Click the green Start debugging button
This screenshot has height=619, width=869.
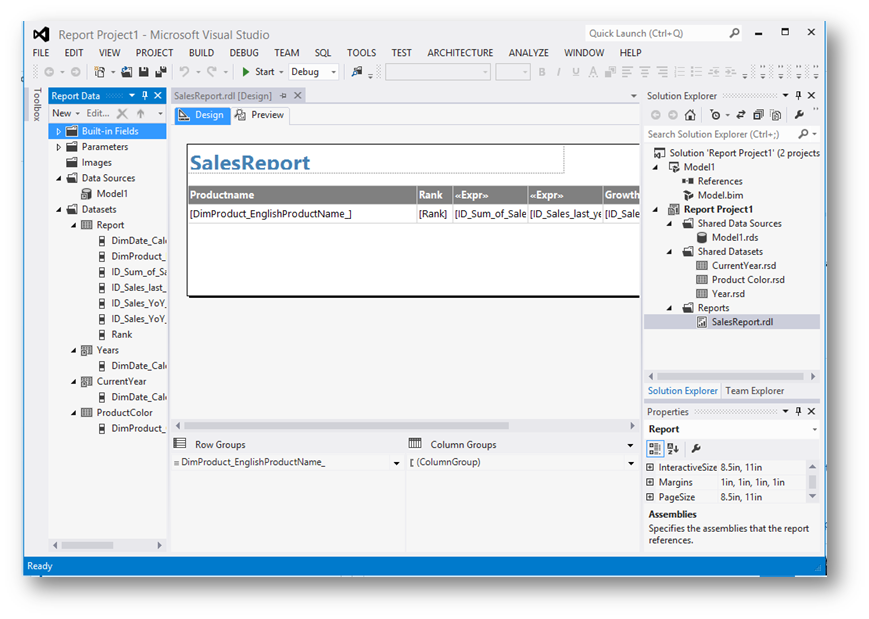click(x=259, y=71)
